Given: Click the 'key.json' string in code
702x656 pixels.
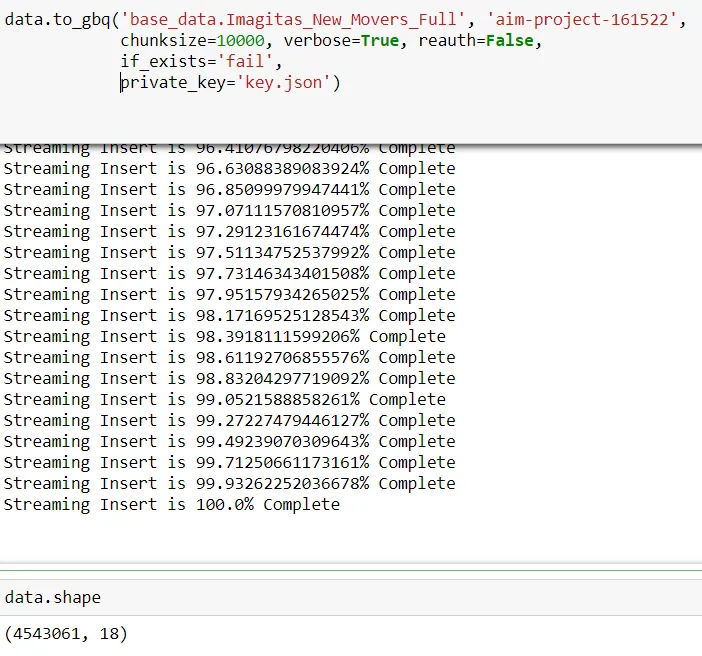Looking at the screenshot, I should click(x=283, y=83).
